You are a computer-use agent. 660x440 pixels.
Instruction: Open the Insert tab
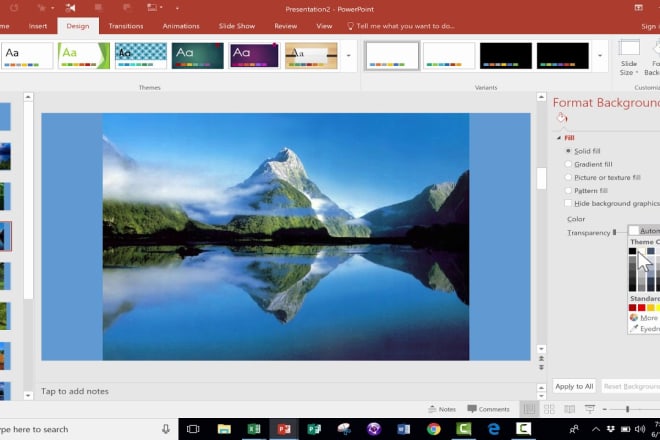pos(38,26)
